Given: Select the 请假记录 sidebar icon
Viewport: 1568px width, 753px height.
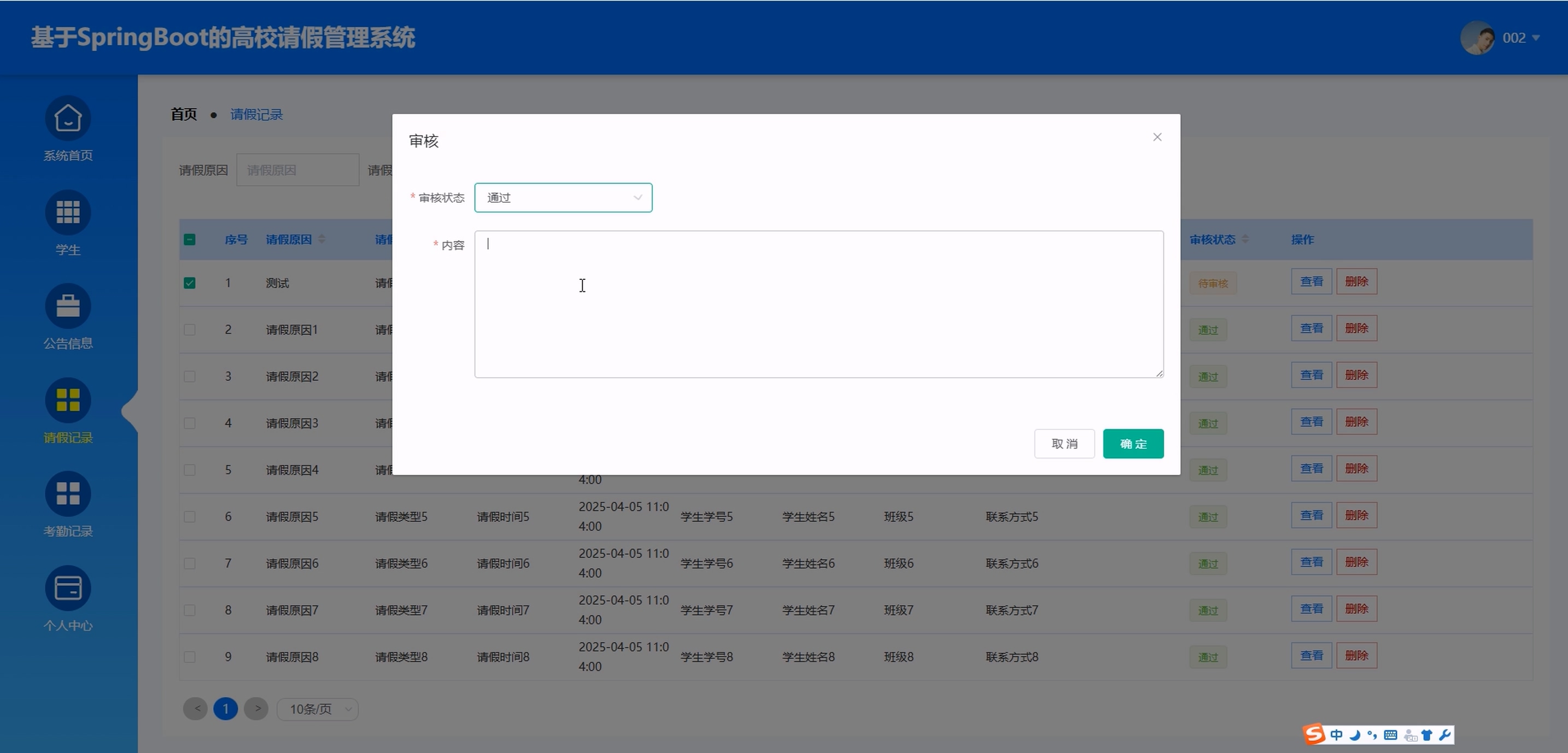Looking at the screenshot, I should pos(68,400).
